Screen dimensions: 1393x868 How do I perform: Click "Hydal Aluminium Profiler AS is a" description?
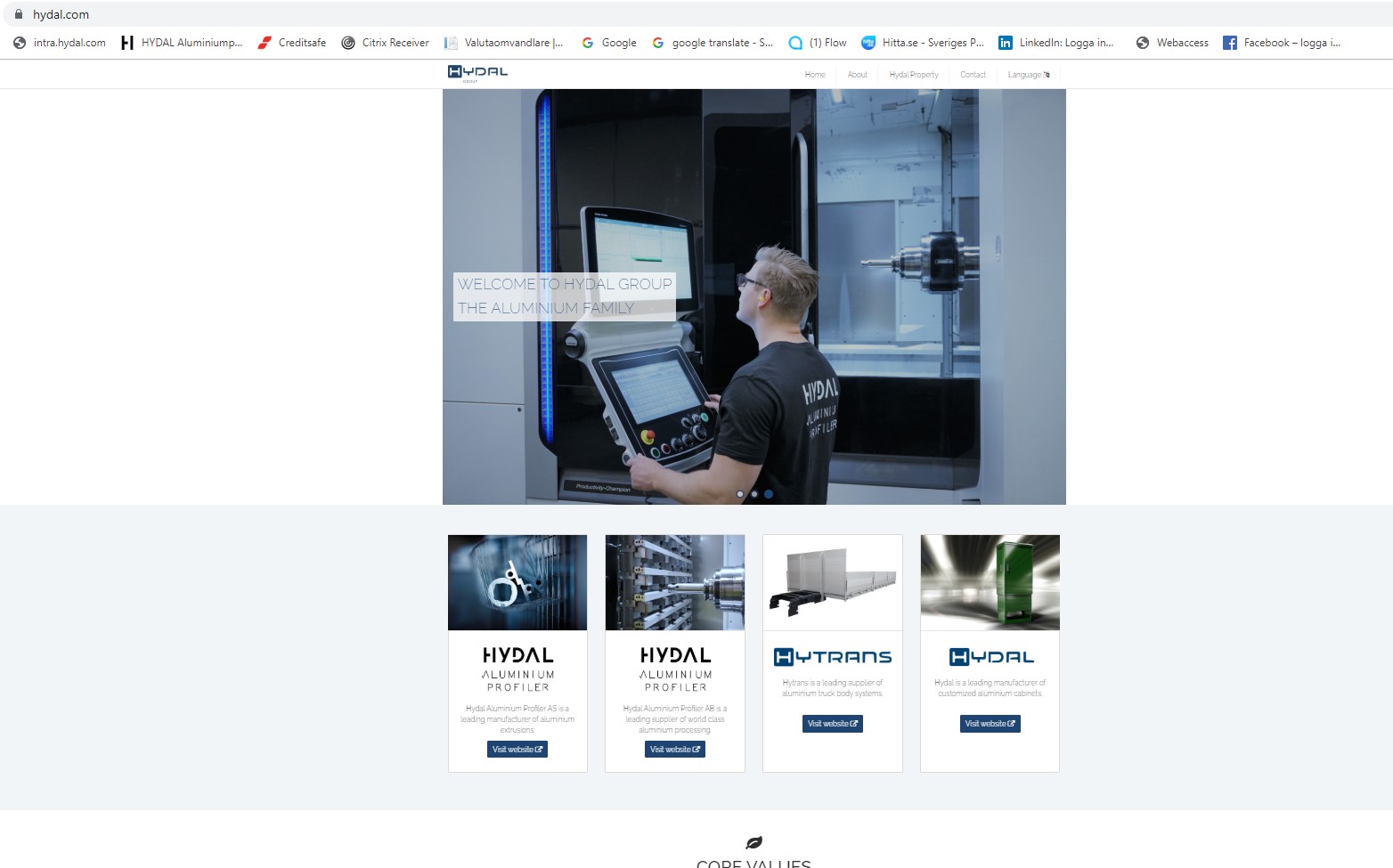[x=517, y=719]
